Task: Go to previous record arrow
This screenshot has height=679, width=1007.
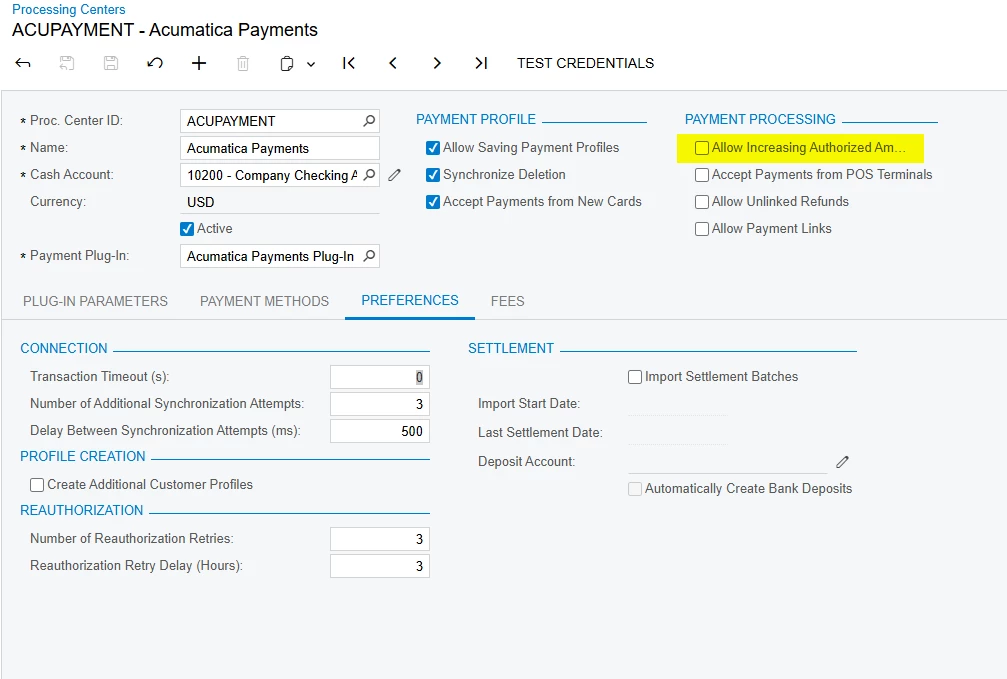Action: (393, 63)
